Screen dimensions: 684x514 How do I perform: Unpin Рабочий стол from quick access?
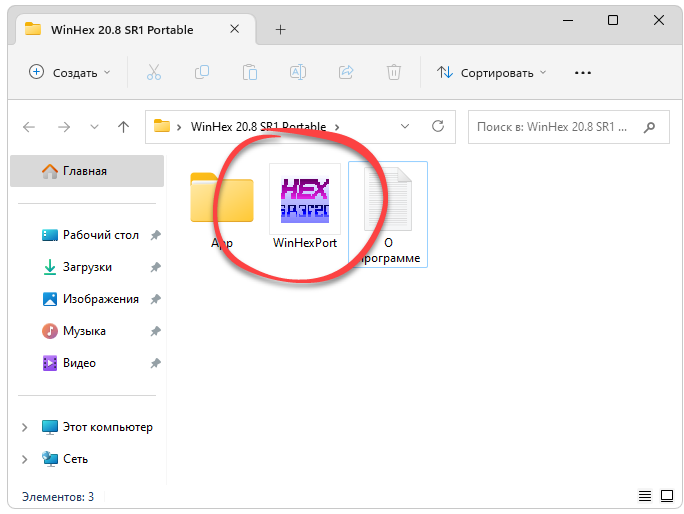point(155,235)
